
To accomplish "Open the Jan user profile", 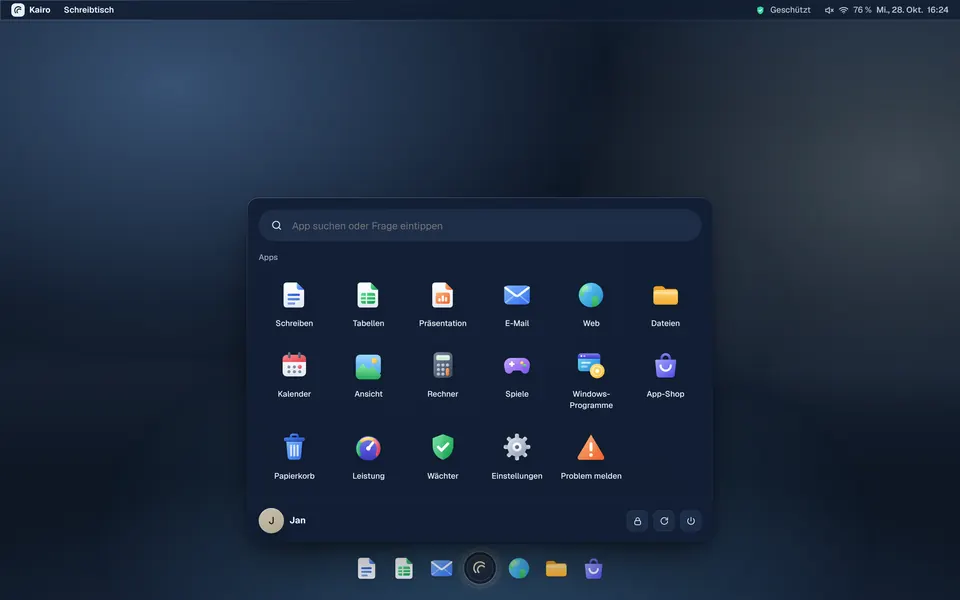I will (x=282, y=520).
